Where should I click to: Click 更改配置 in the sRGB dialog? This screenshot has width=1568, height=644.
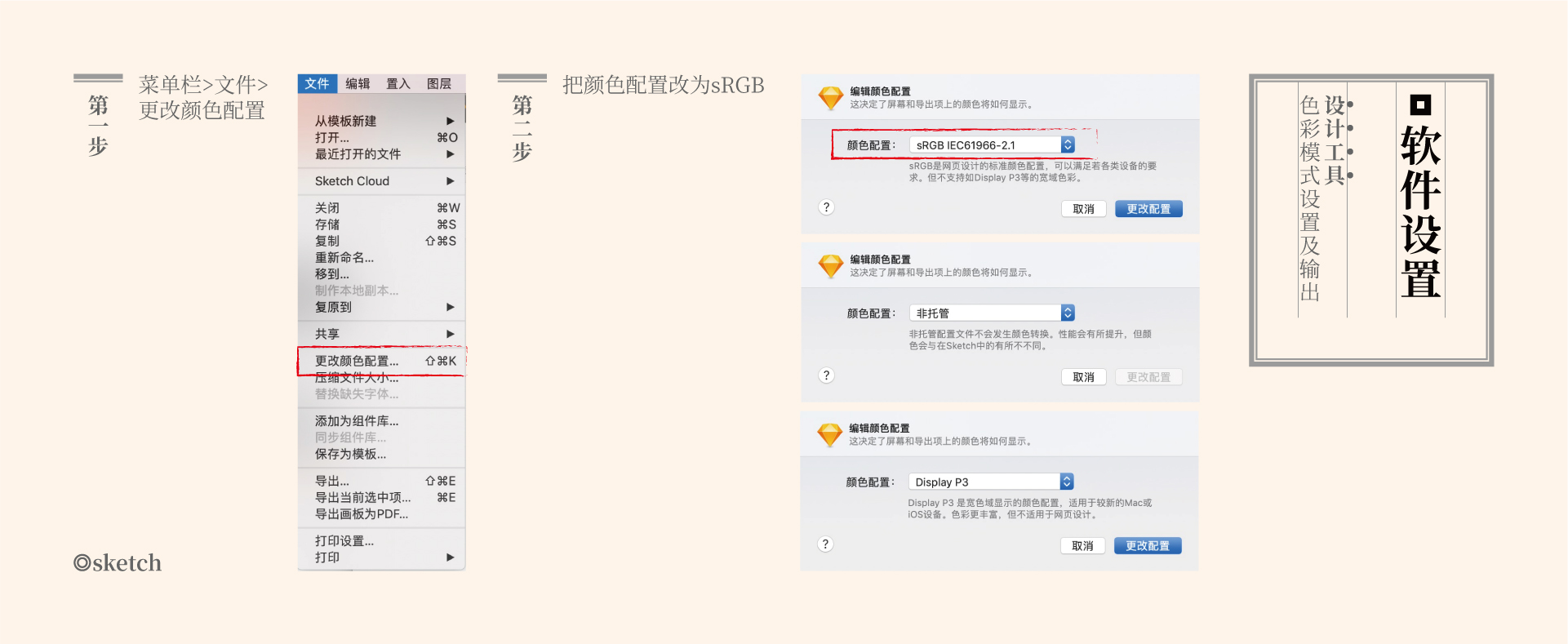point(1148,209)
